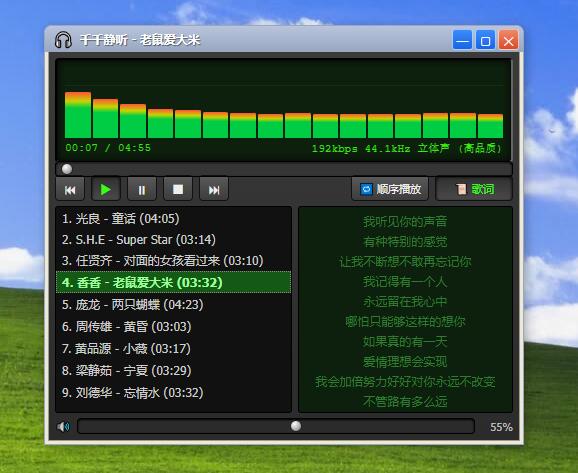Maximize the 千千静听 window
This screenshot has height=473, width=578.
click(485, 40)
